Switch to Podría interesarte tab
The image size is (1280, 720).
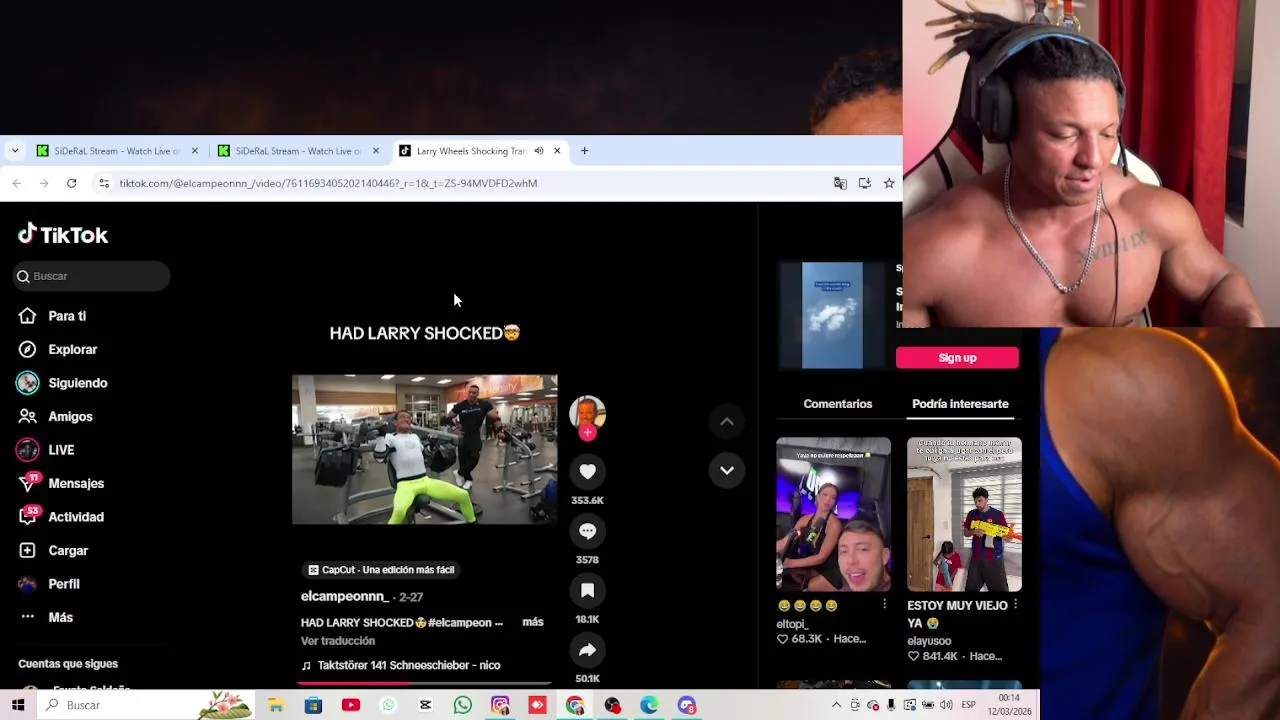[960, 404]
